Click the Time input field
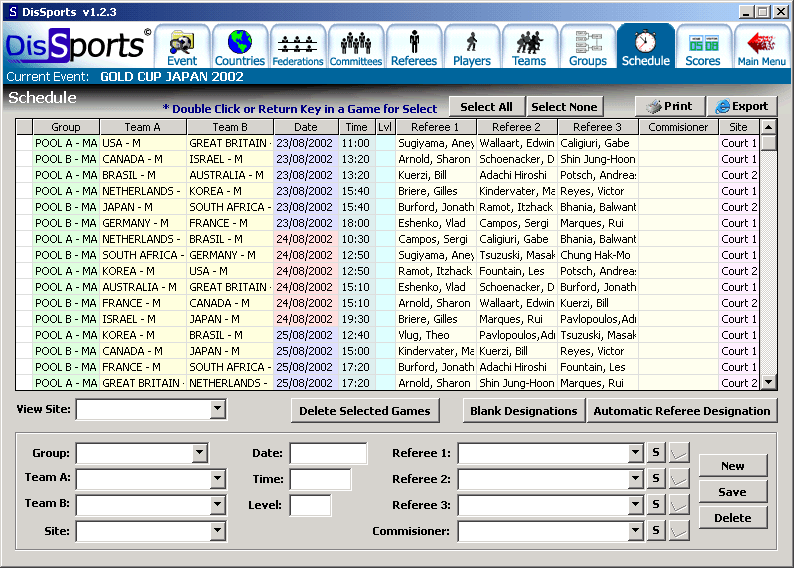 [x=321, y=479]
